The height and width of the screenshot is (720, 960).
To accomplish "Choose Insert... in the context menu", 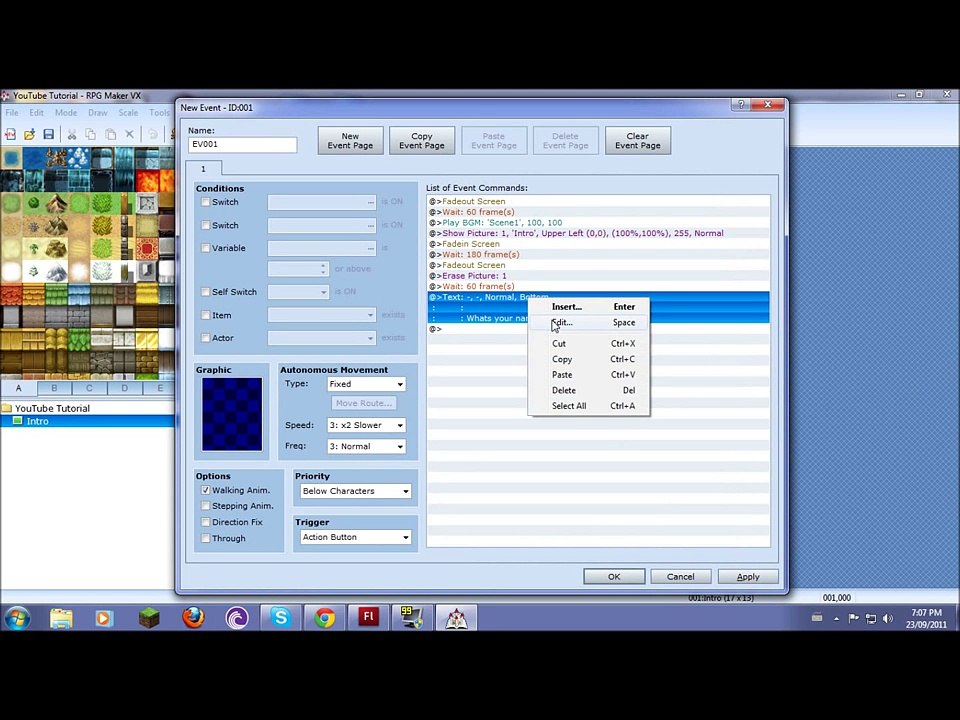I will [588, 307].
